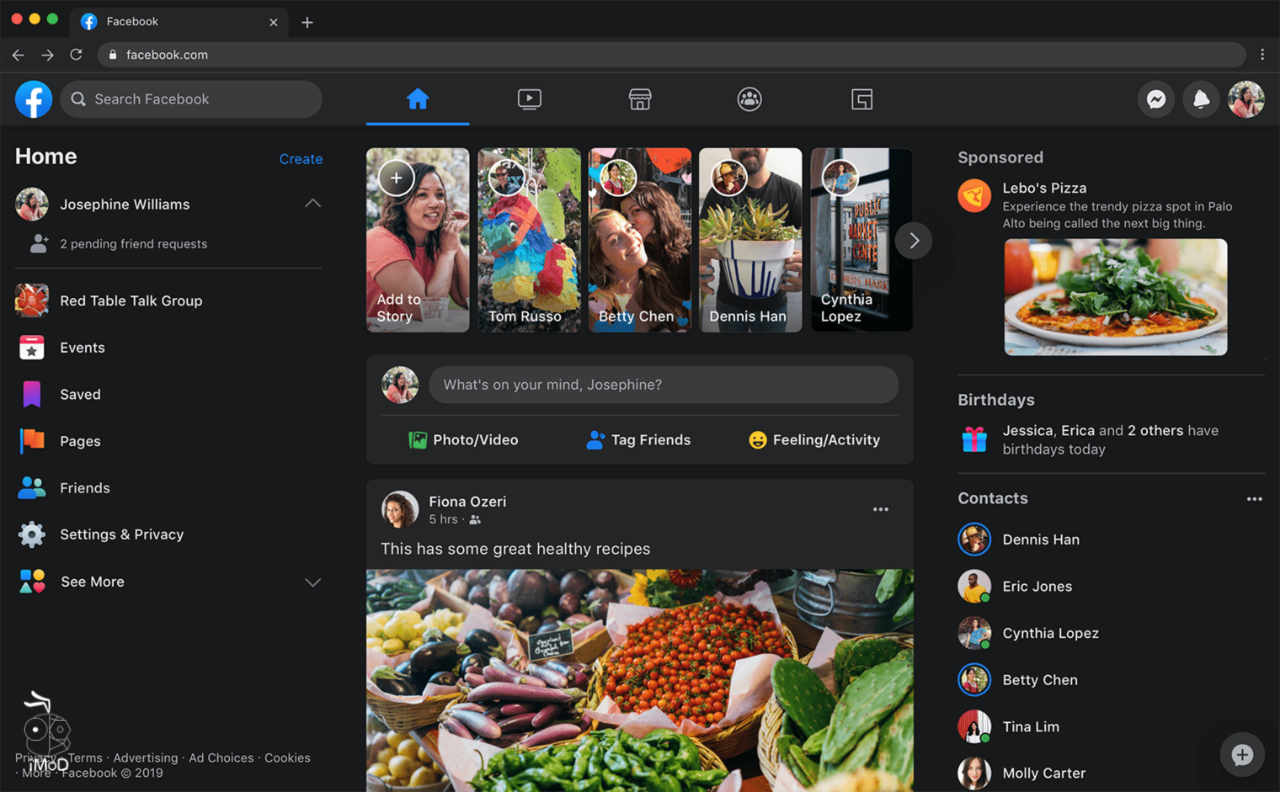View Dennis Han's story
This screenshot has height=792, width=1280.
click(751, 240)
